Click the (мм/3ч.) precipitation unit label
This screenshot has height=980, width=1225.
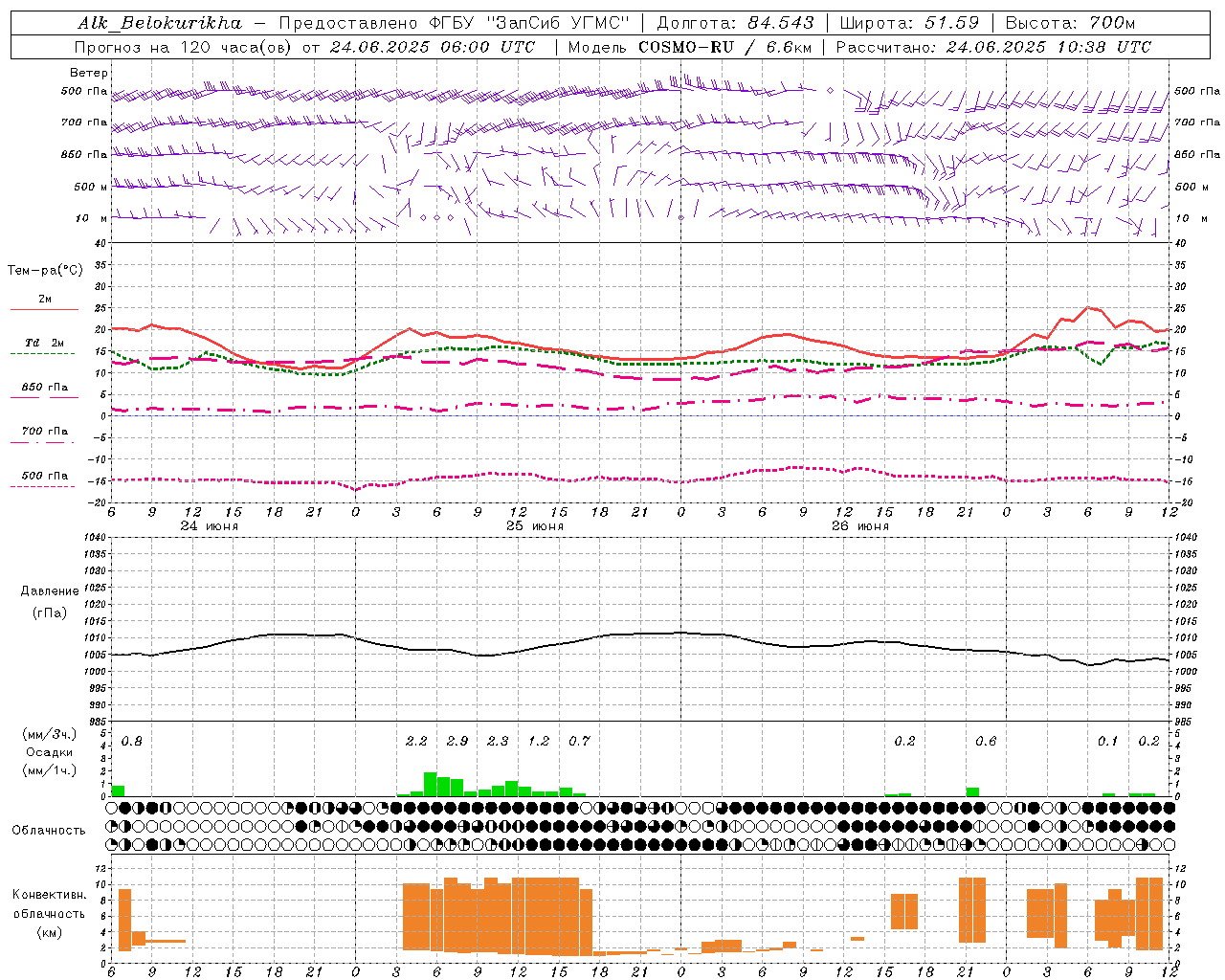click(50, 734)
